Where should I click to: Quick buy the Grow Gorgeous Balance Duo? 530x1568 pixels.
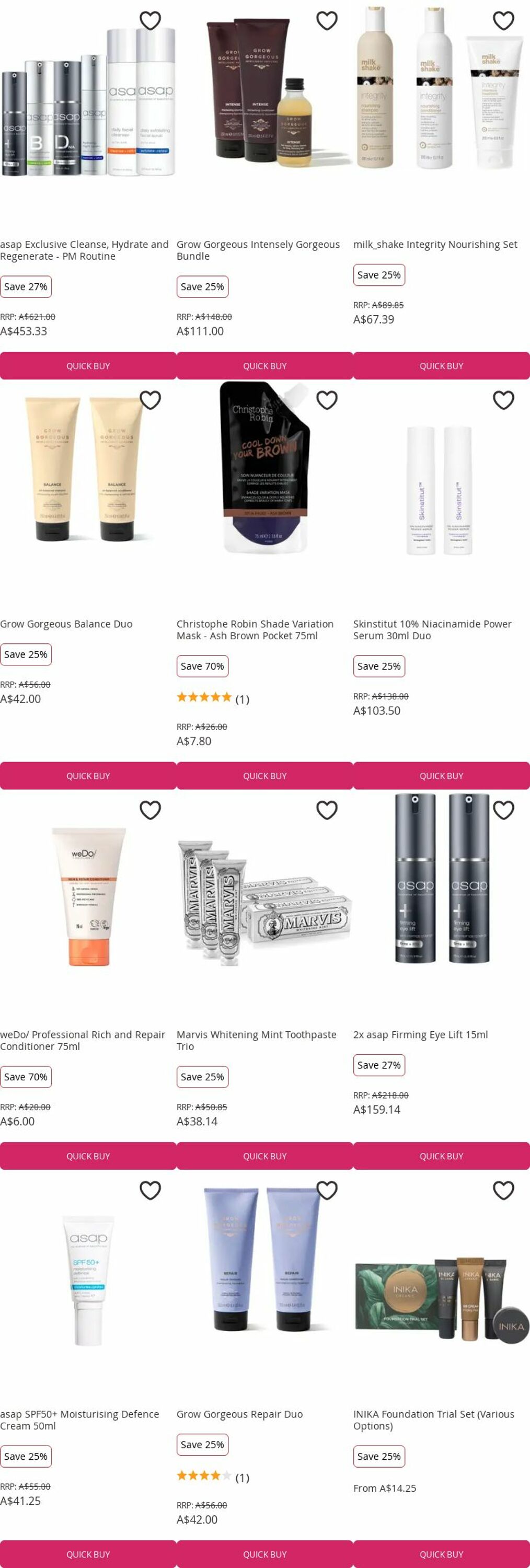coord(88,776)
